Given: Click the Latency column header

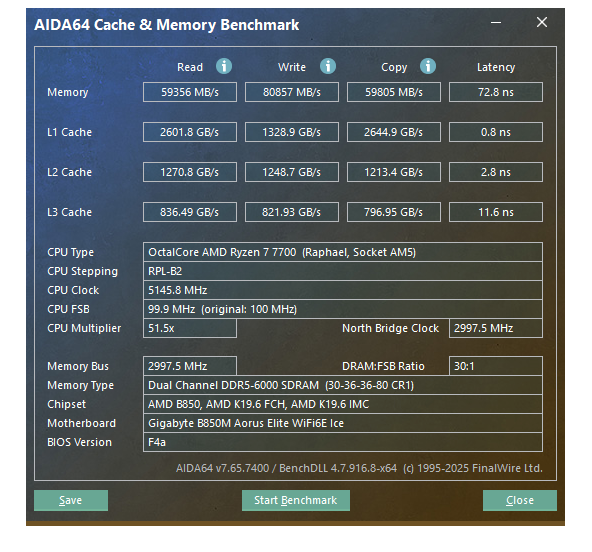Looking at the screenshot, I should pos(496,67).
